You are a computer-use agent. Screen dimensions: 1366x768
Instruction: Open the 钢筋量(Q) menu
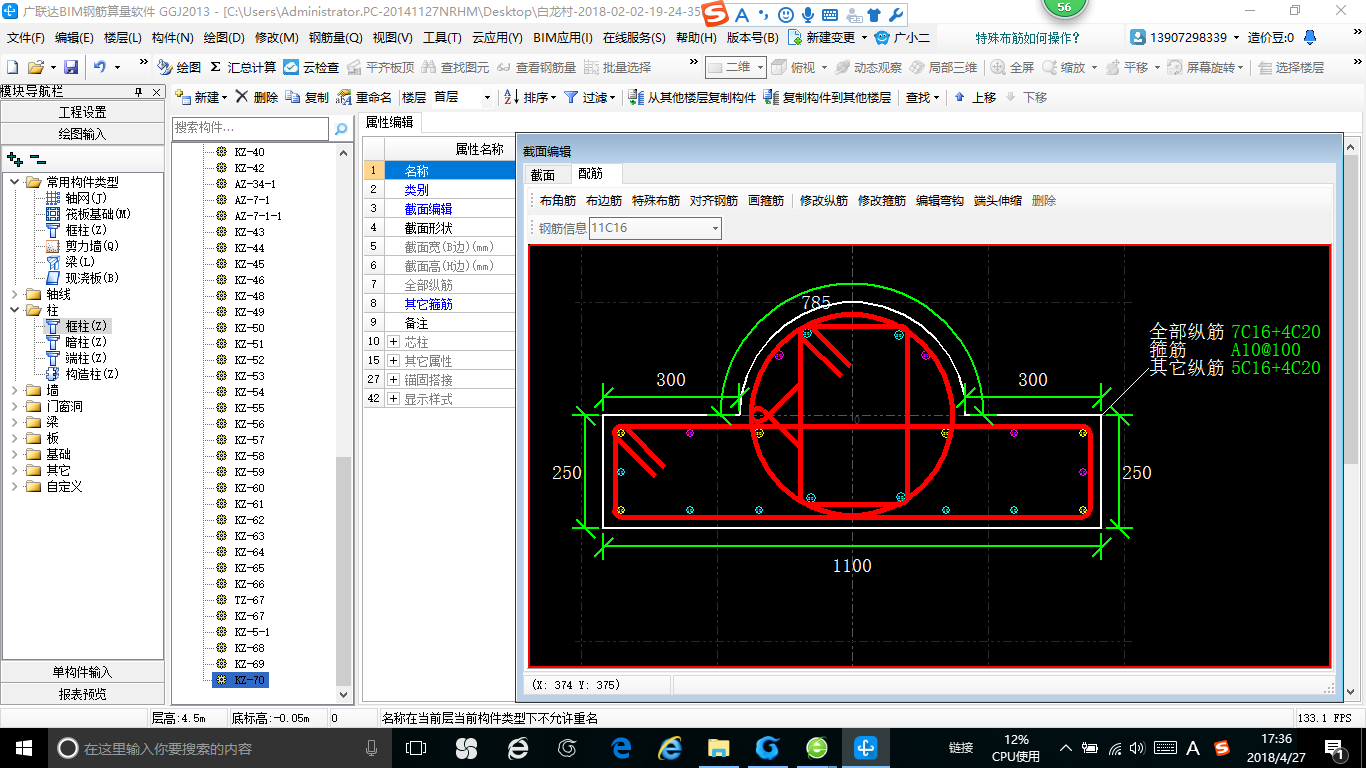pos(336,38)
